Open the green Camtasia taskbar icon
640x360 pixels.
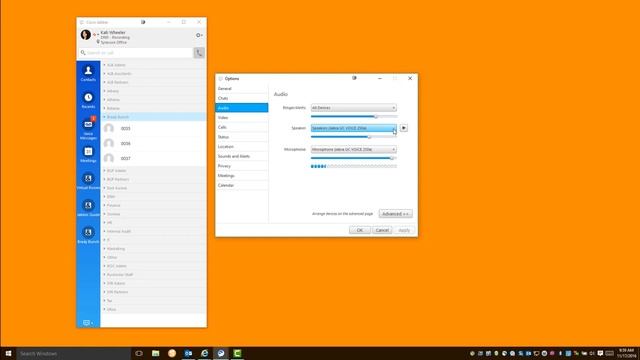[237, 353]
